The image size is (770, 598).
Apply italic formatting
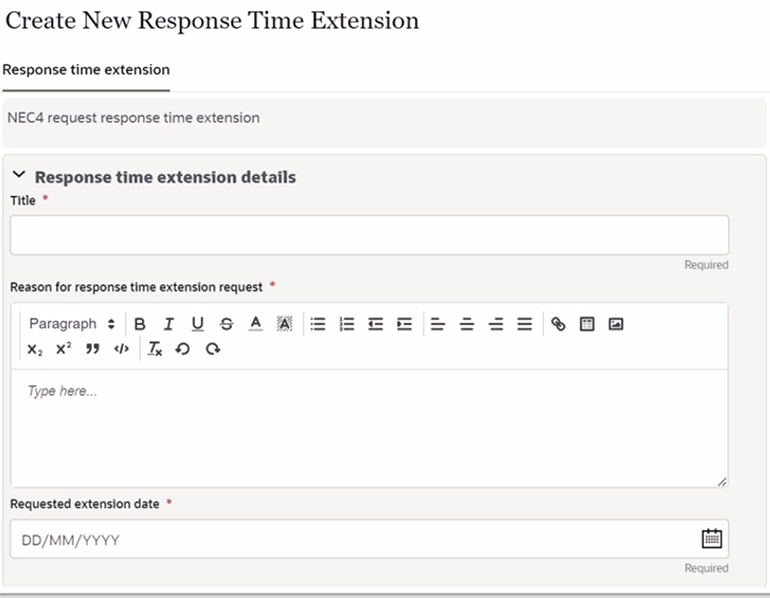click(x=168, y=324)
